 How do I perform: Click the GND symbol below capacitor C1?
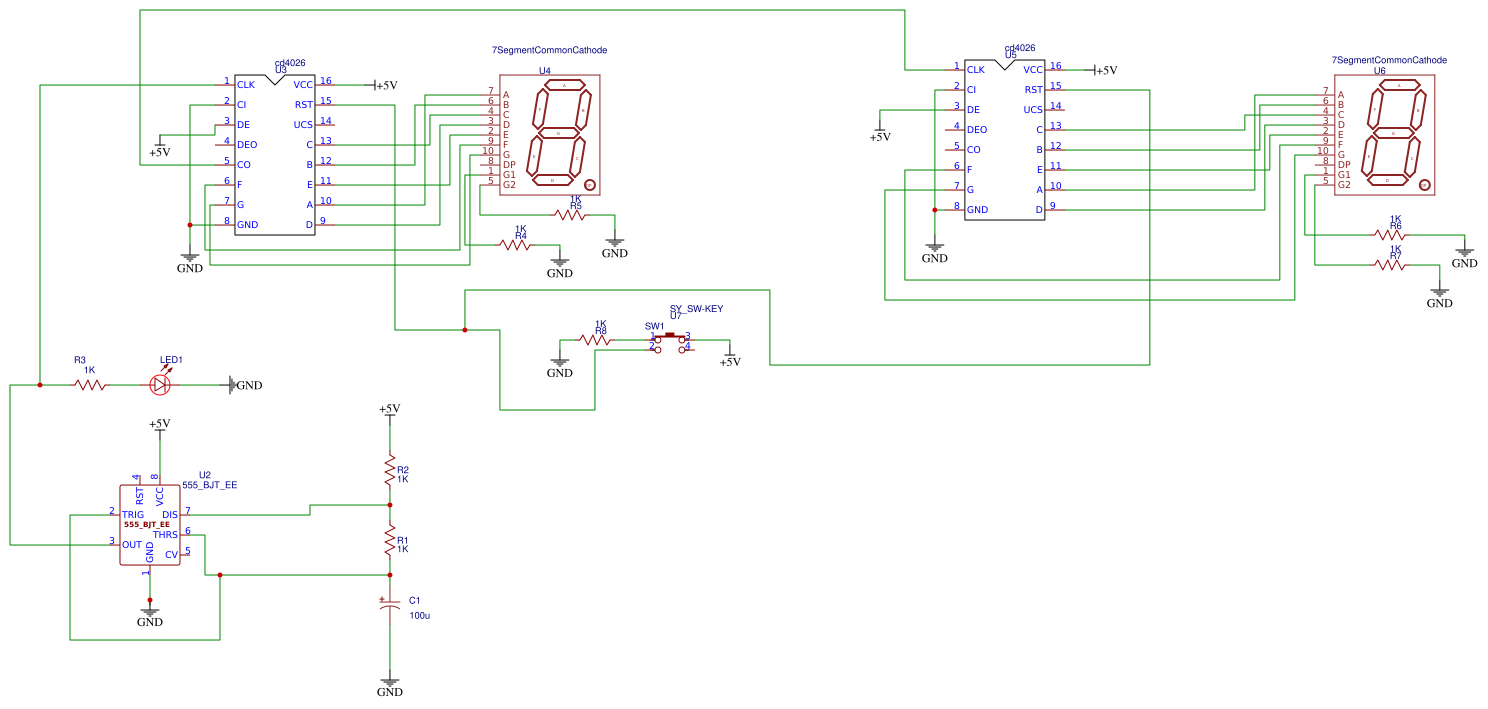pyautogui.click(x=390, y=687)
